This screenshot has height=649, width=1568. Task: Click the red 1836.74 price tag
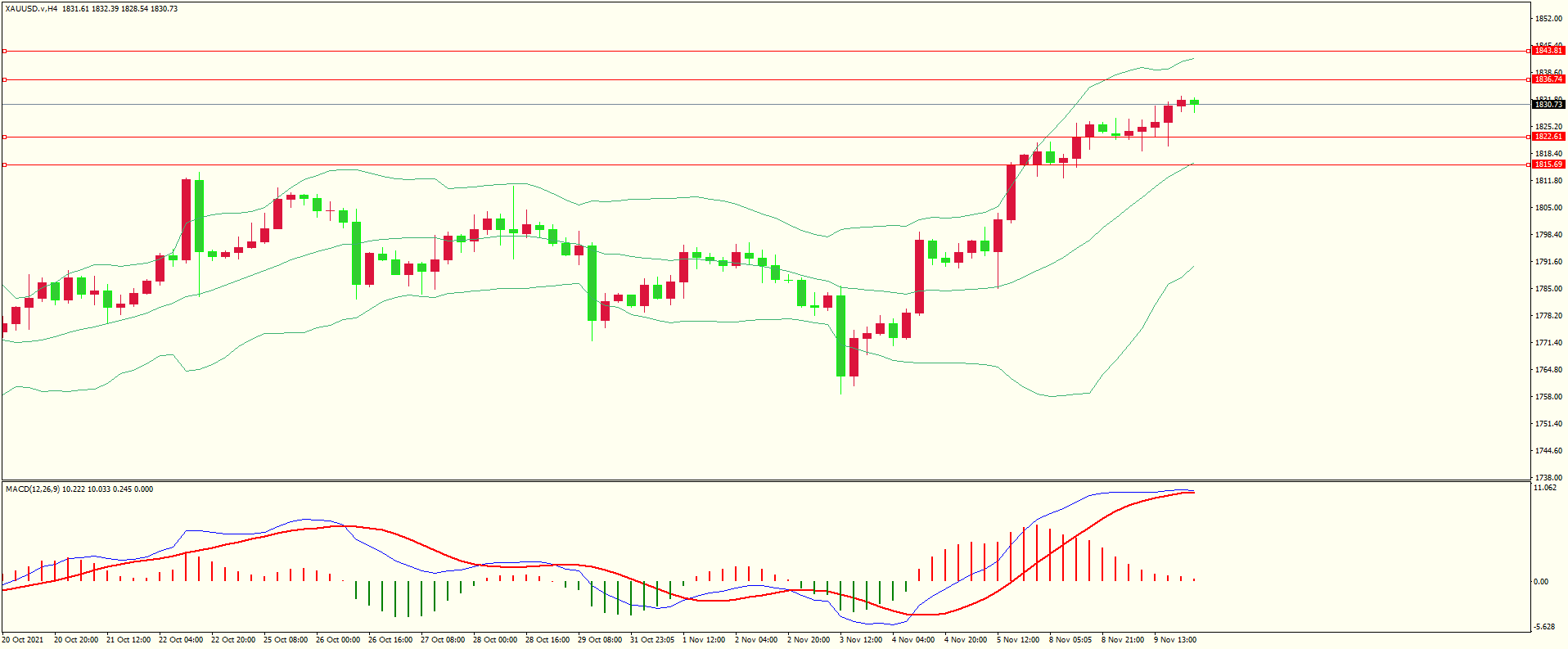pos(1548,79)
